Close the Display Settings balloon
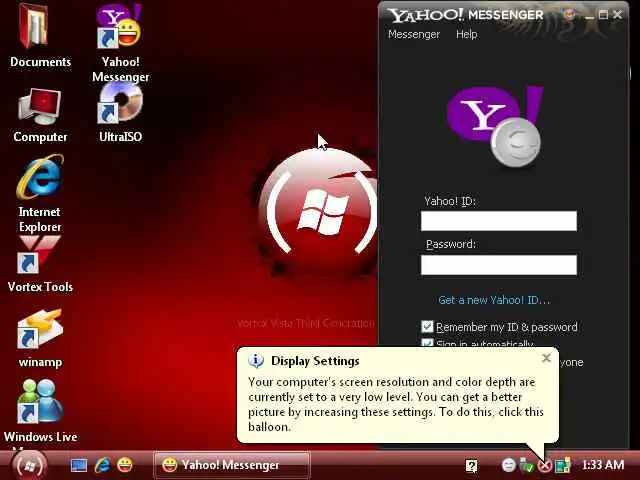Screen dimensions: 640x480 click(x=546, y=358)
